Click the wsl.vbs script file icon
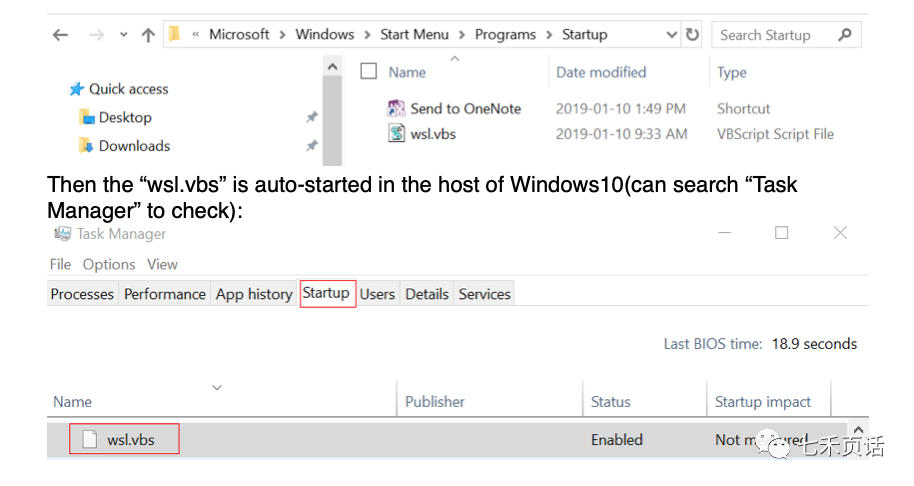 point(396,133)
